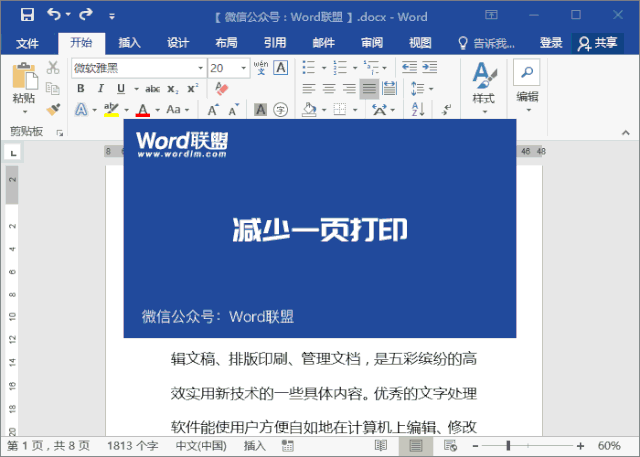Click the 共享 share button

click(x=598, y=43)
